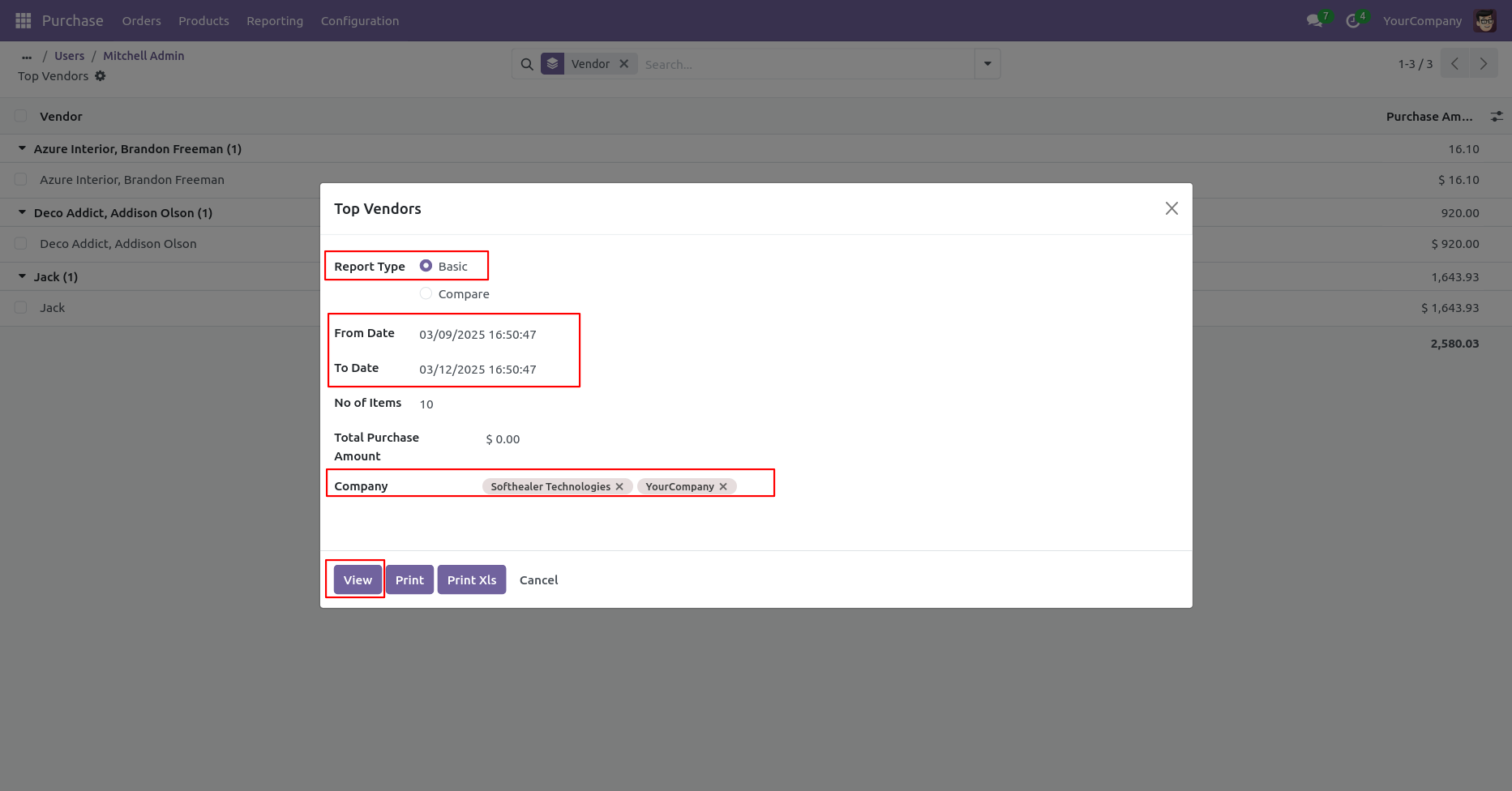Open the messages conversation icon
The width and height of the screenshot is (1512, 791).
pyautogui.click(x=1314, y=21)
